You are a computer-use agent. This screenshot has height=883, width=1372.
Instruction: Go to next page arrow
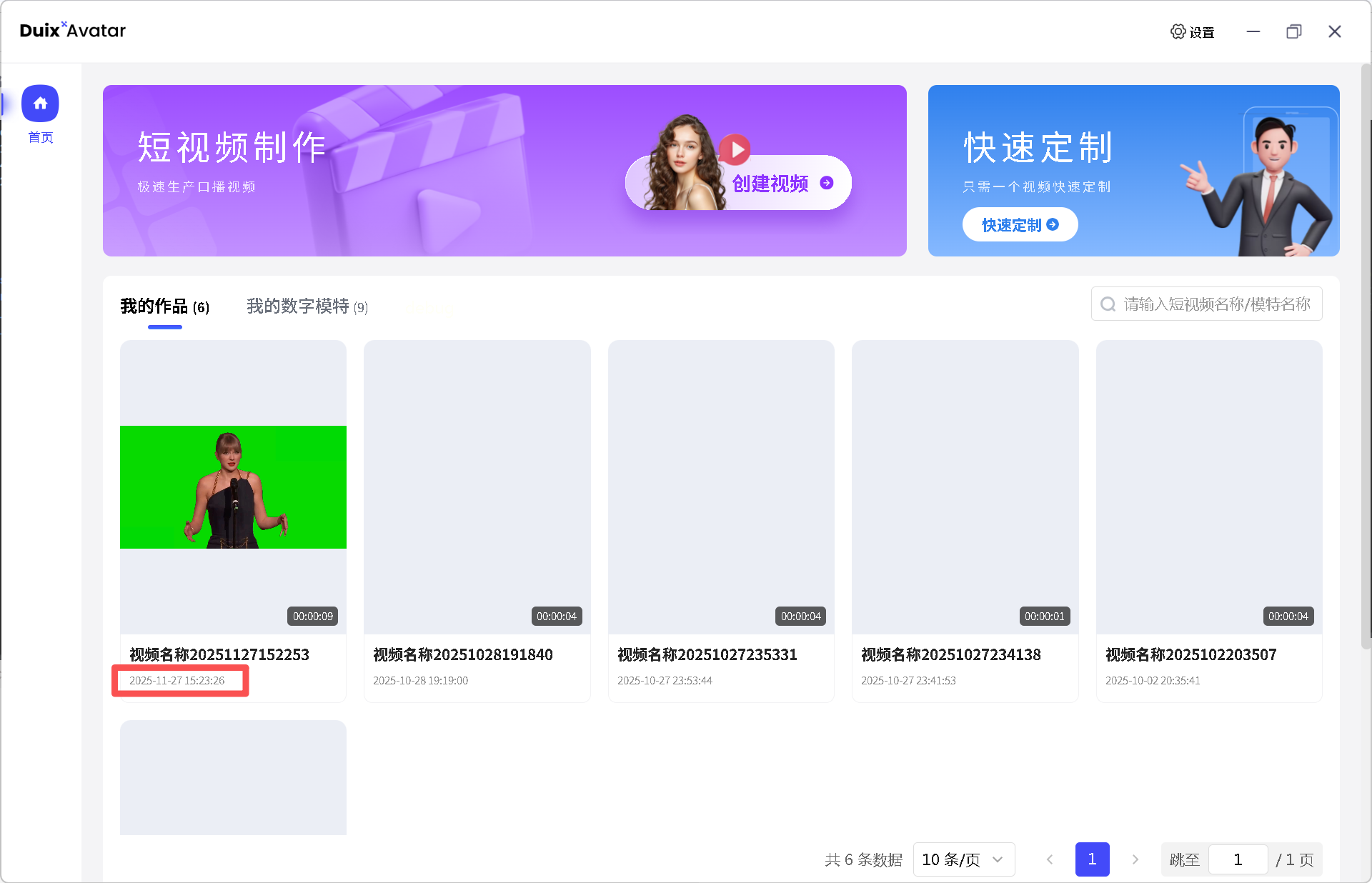pyautogui.click(x=1135, y=859)
